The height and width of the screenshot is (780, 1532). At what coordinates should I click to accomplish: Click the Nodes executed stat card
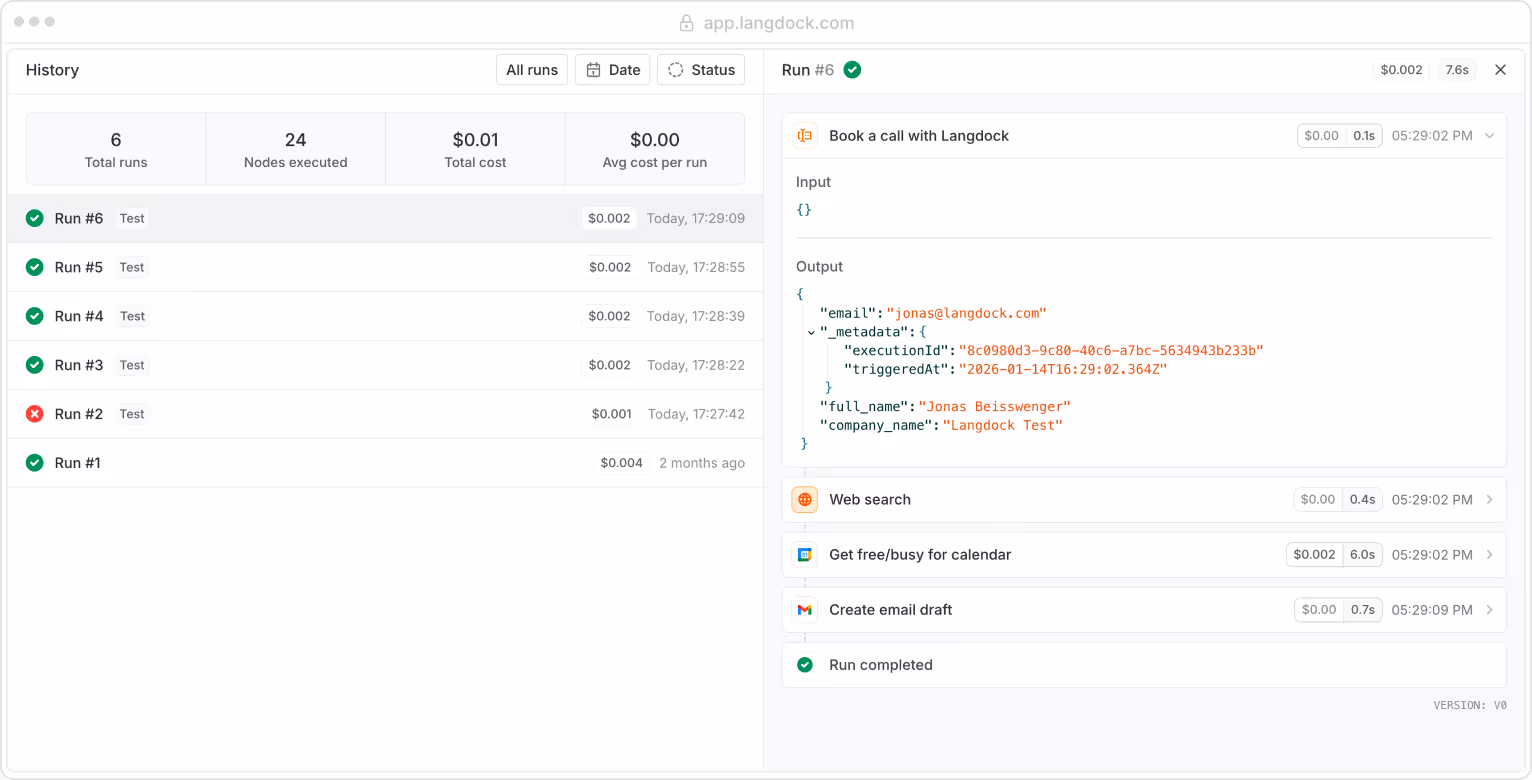(x=296, y=149)
